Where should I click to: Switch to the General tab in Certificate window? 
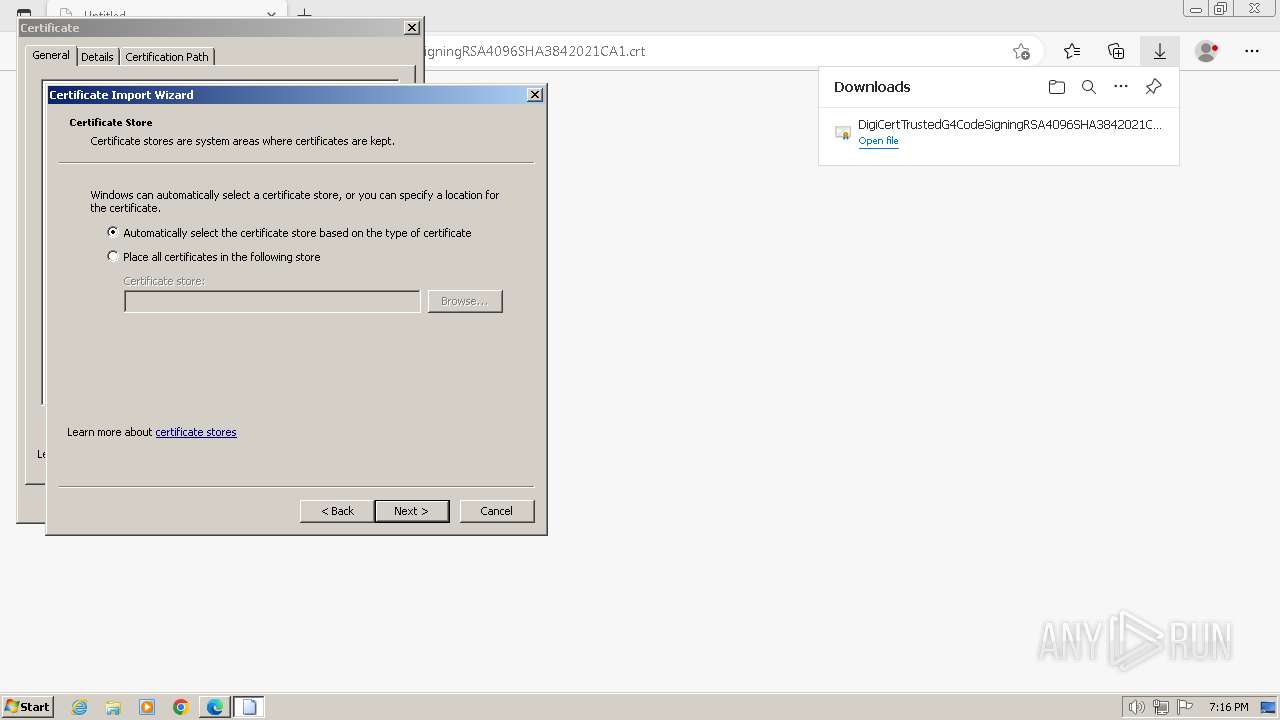click(50, 55)
